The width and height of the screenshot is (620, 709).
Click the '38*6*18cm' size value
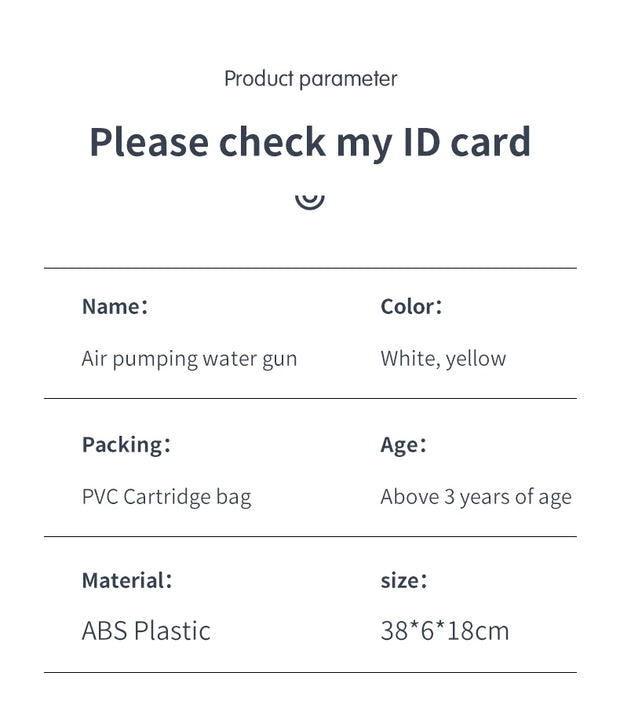[x=445, y=631]
